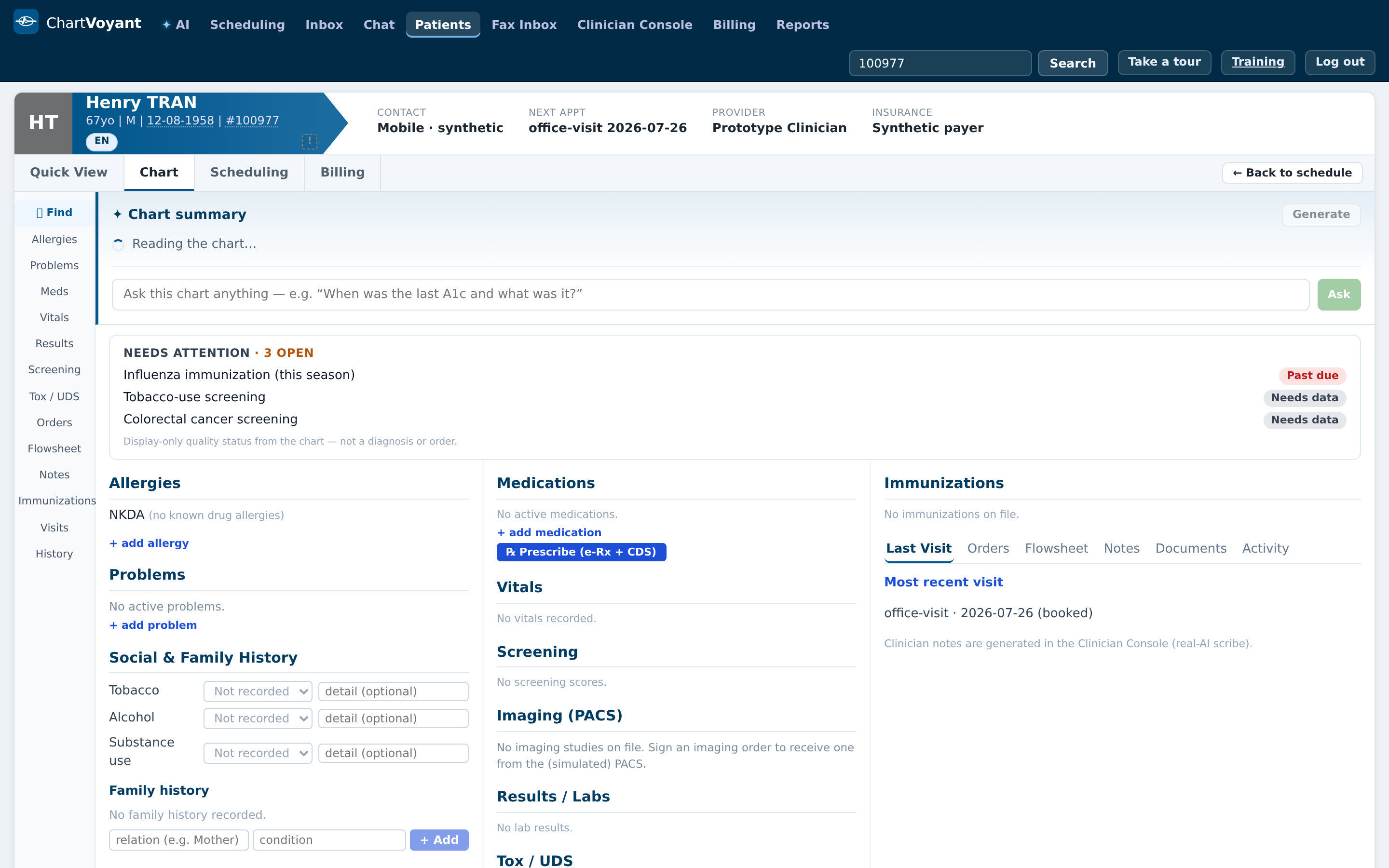1389x868 pixels.
Task: Click the add problem link
Action: (x=153, y=625)
